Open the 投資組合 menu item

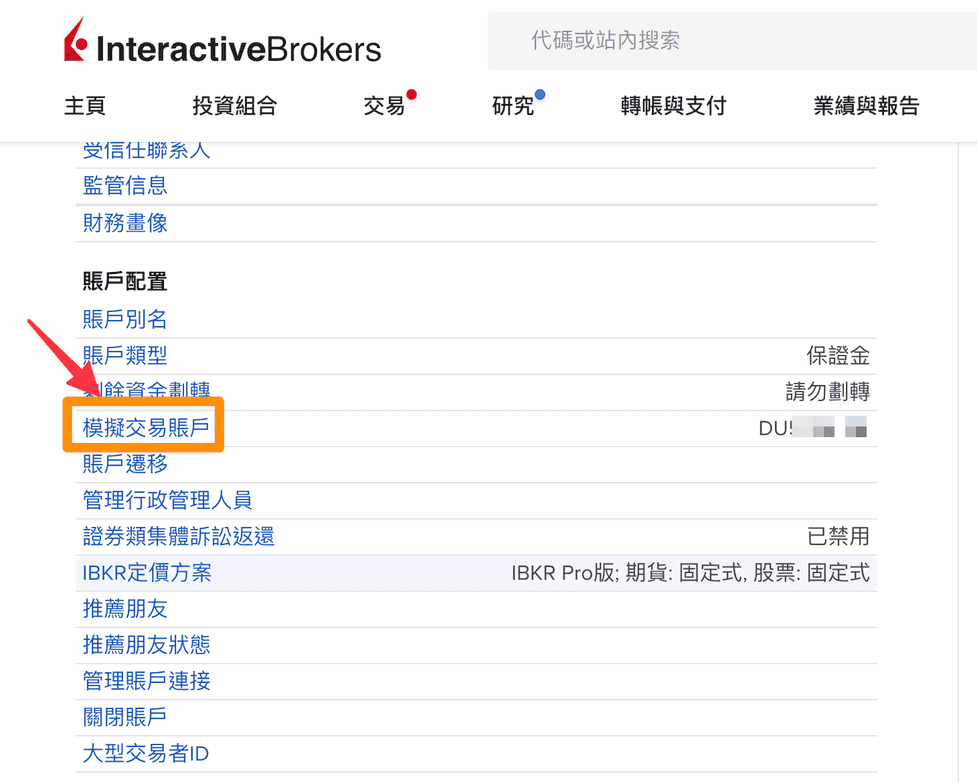click(234, 105)
